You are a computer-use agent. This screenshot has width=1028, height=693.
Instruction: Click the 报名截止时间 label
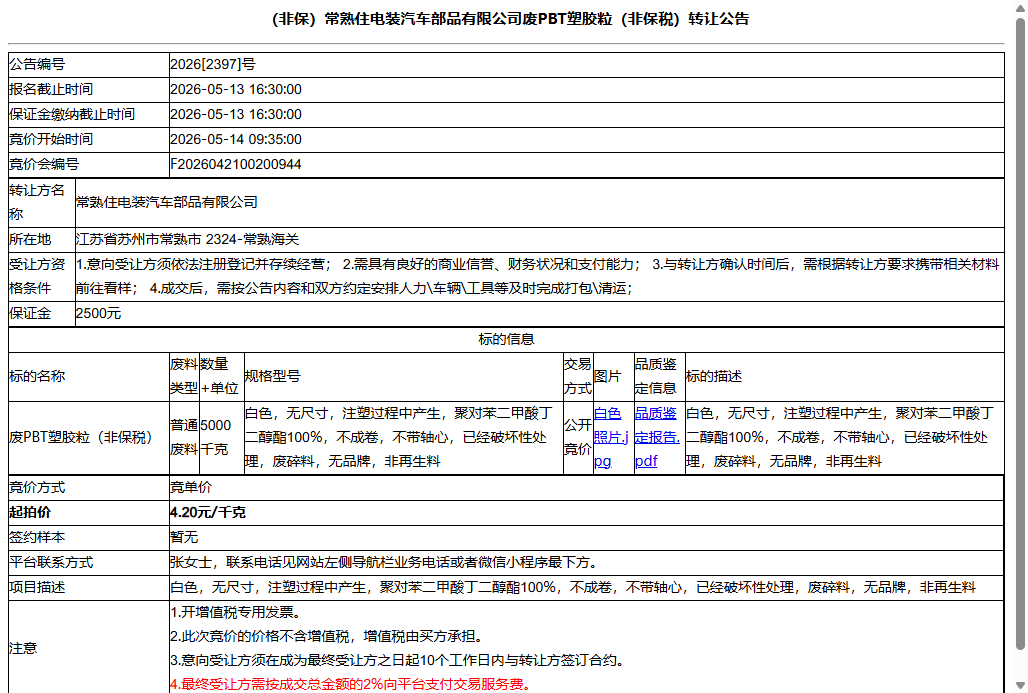(x=51, y=89)
